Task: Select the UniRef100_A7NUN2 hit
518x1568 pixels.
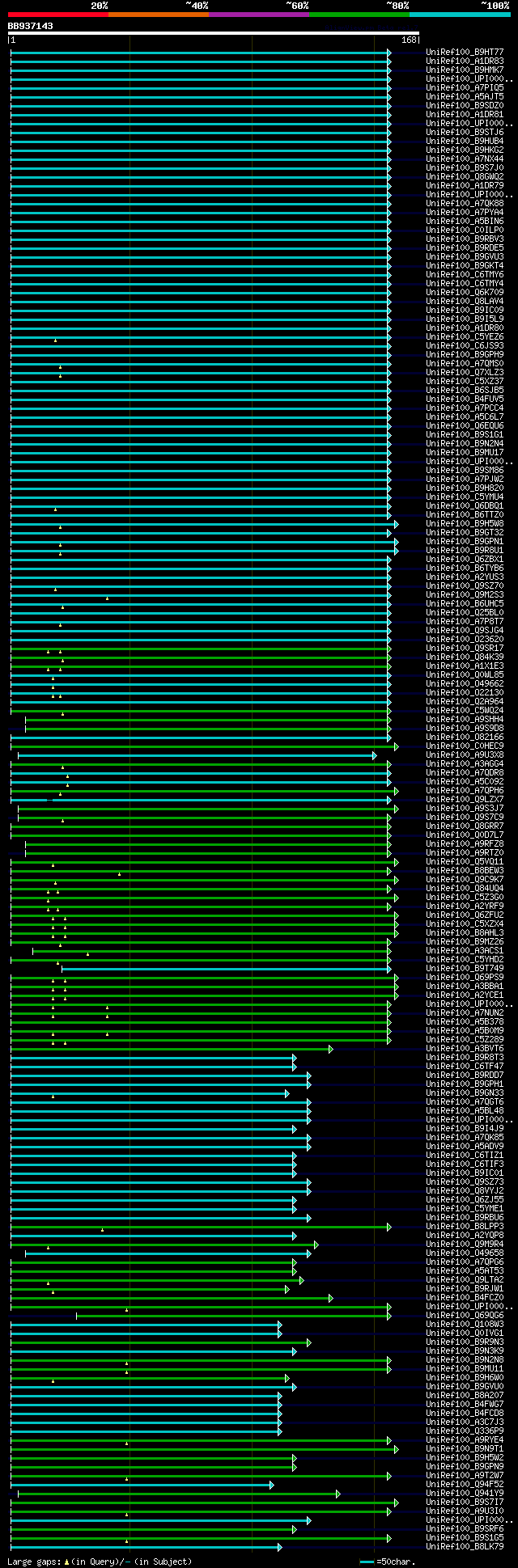Action: point(465,1013)
